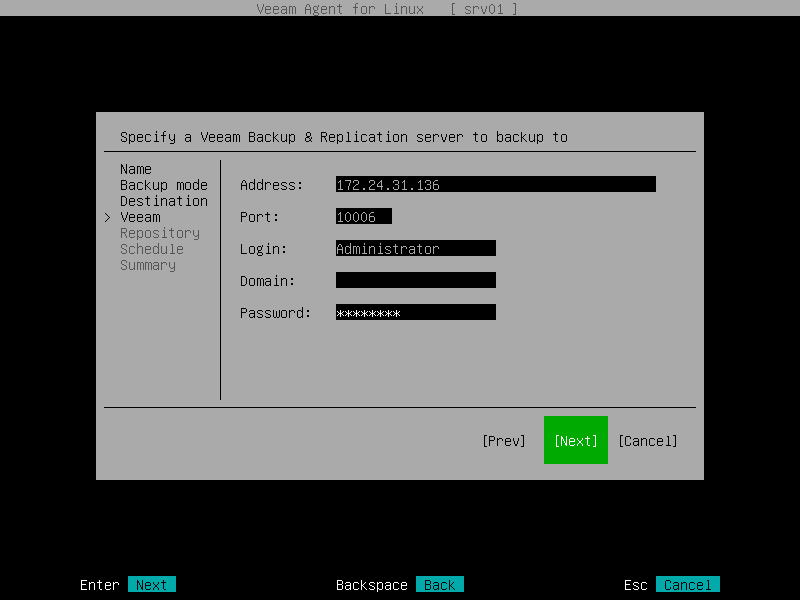Edit the Login field containing Administrator
This screenshot has width=800, height=600.
(x=415, y=248)
